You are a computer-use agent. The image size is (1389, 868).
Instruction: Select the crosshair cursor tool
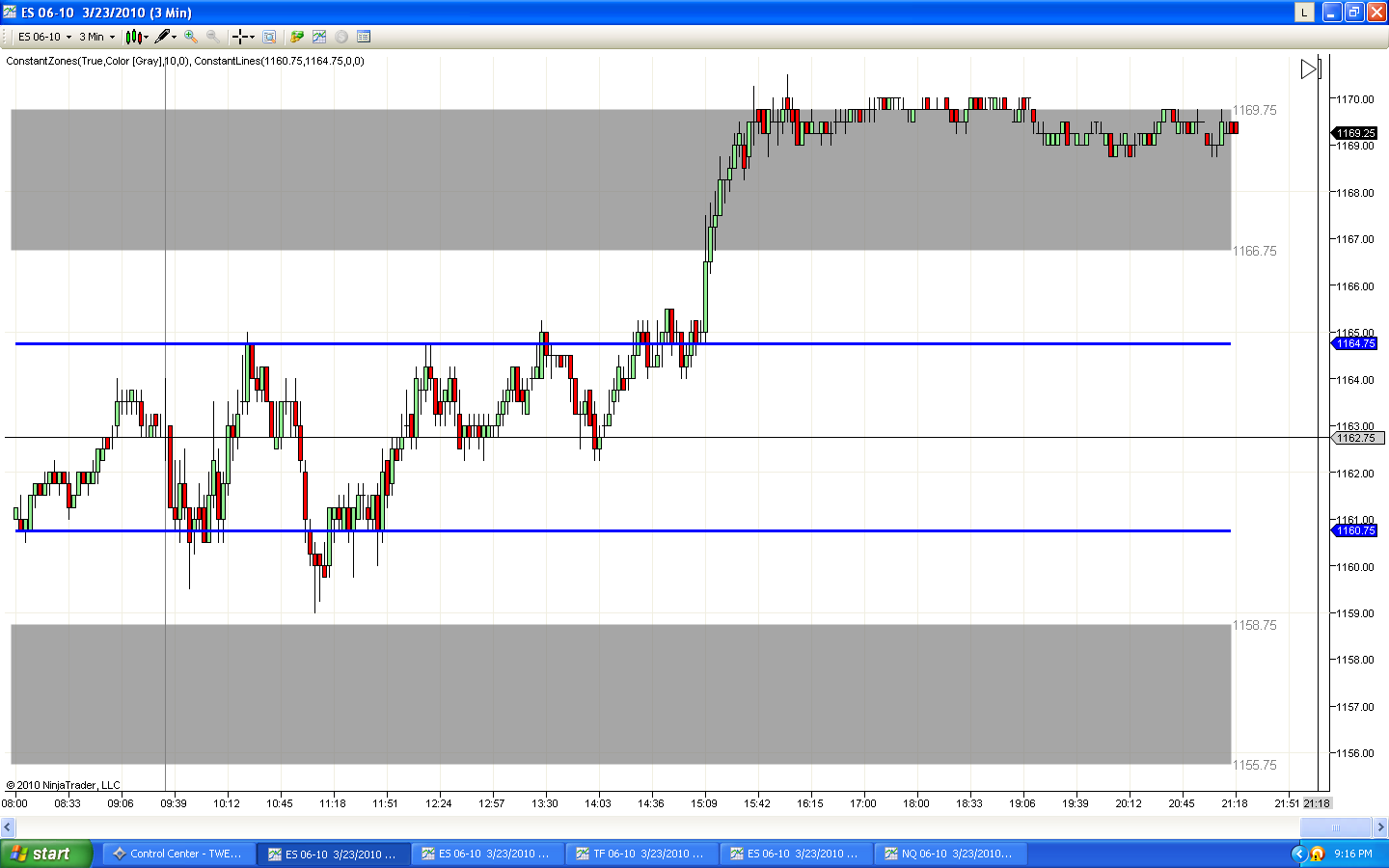[239, 37]
